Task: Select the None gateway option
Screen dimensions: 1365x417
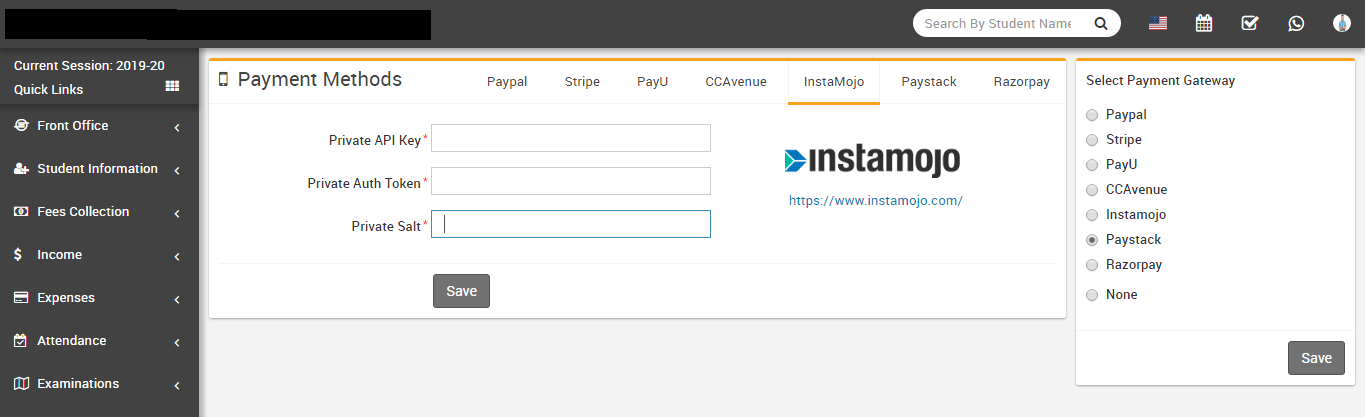Action: [1092, 295]
